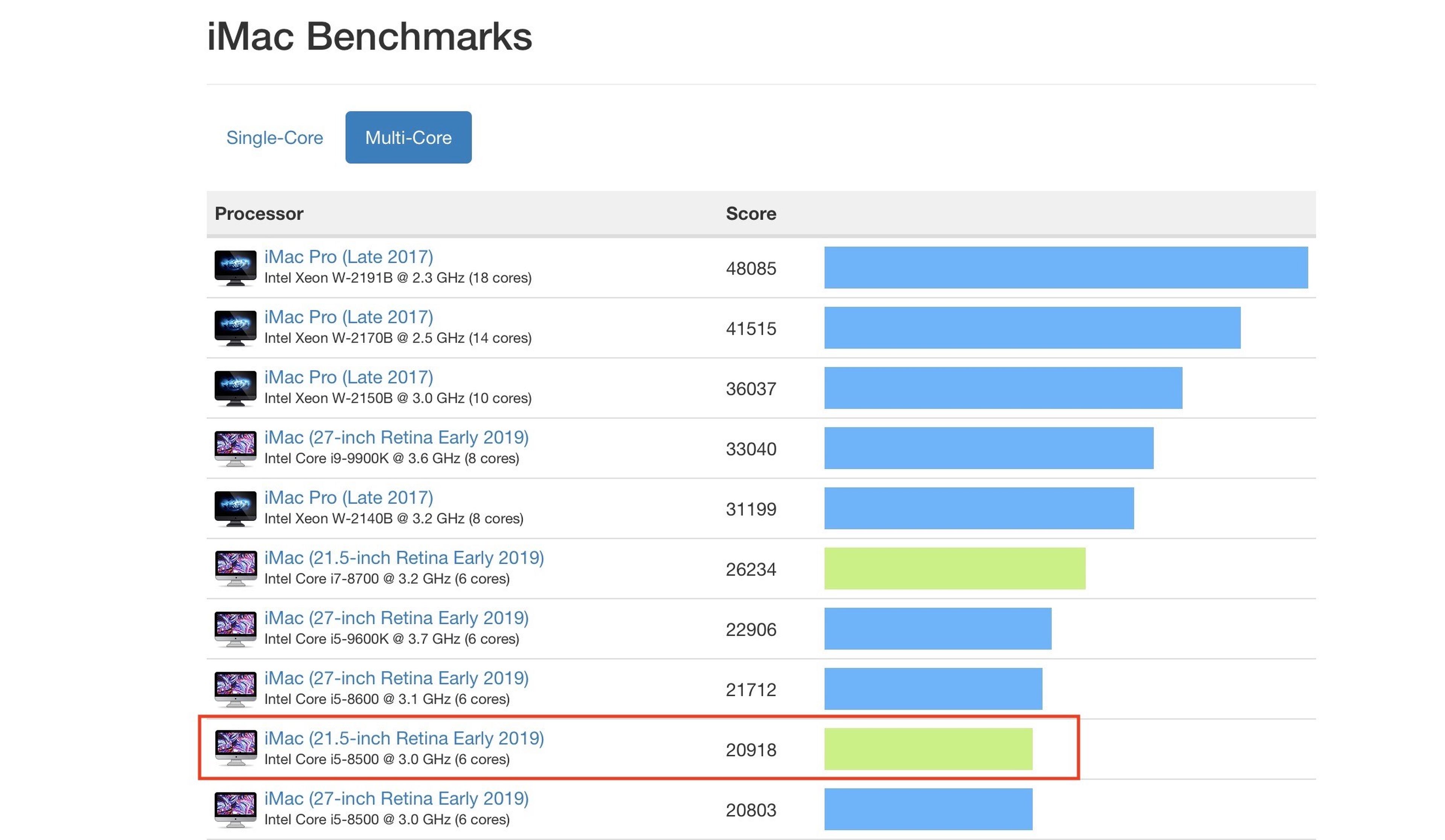Screen dimensions: 1445x840
Task: Open iMac 27-inch link scoring 20803
Action: 396,799
